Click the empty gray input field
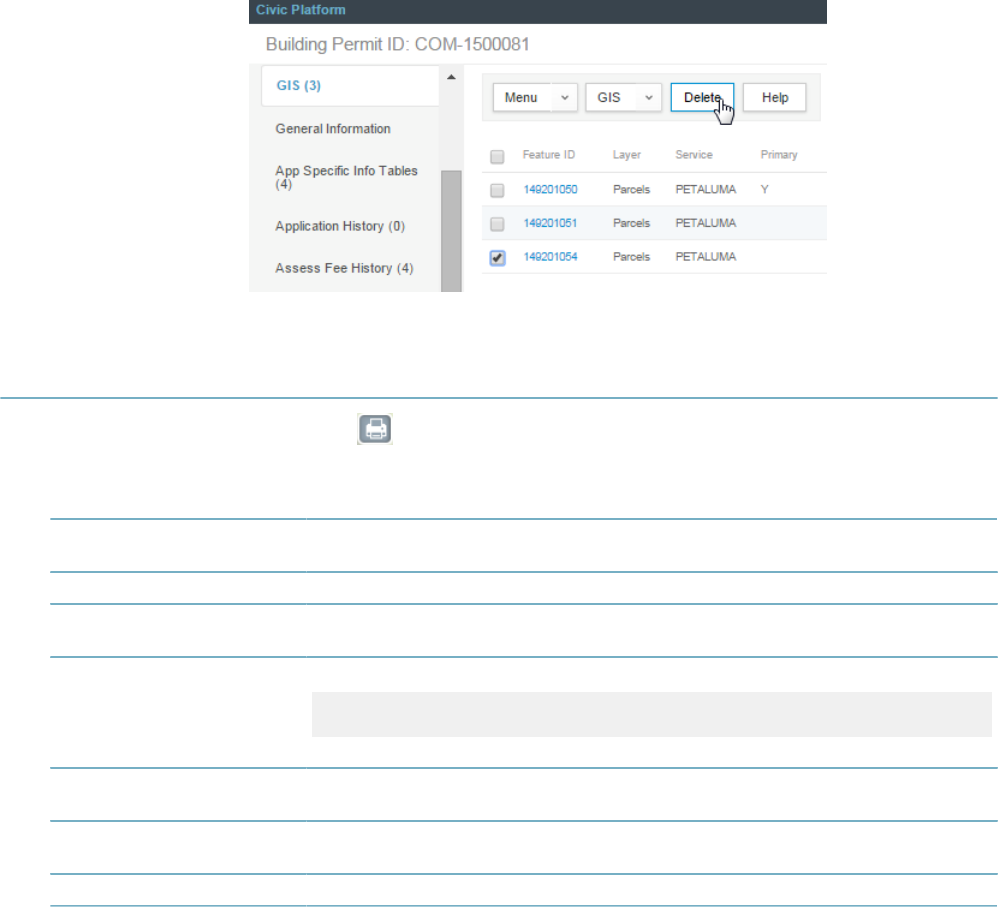The height and width of the screenshot is (907, 998). [651, 714]
